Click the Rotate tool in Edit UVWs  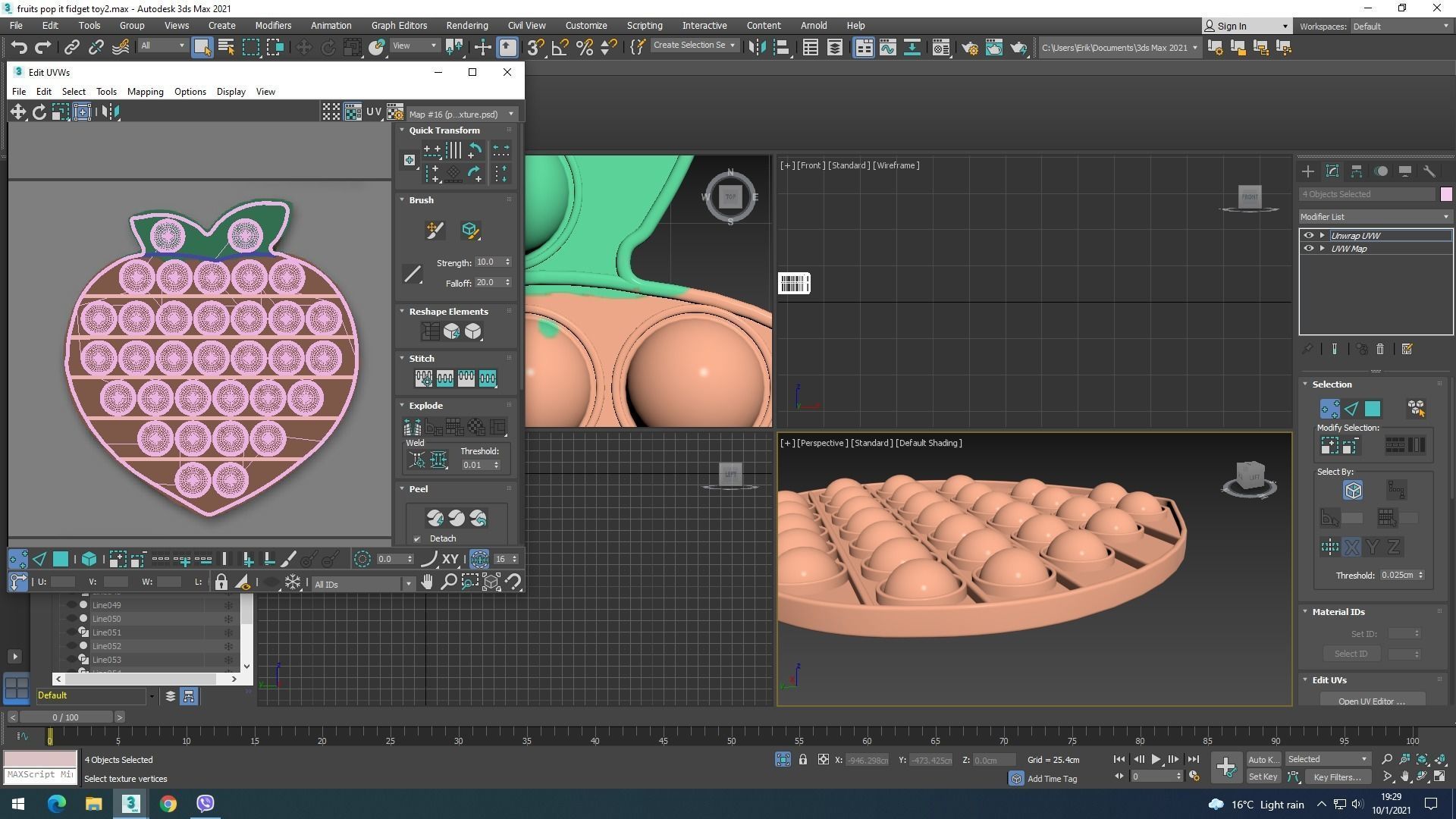pos(39,112)
